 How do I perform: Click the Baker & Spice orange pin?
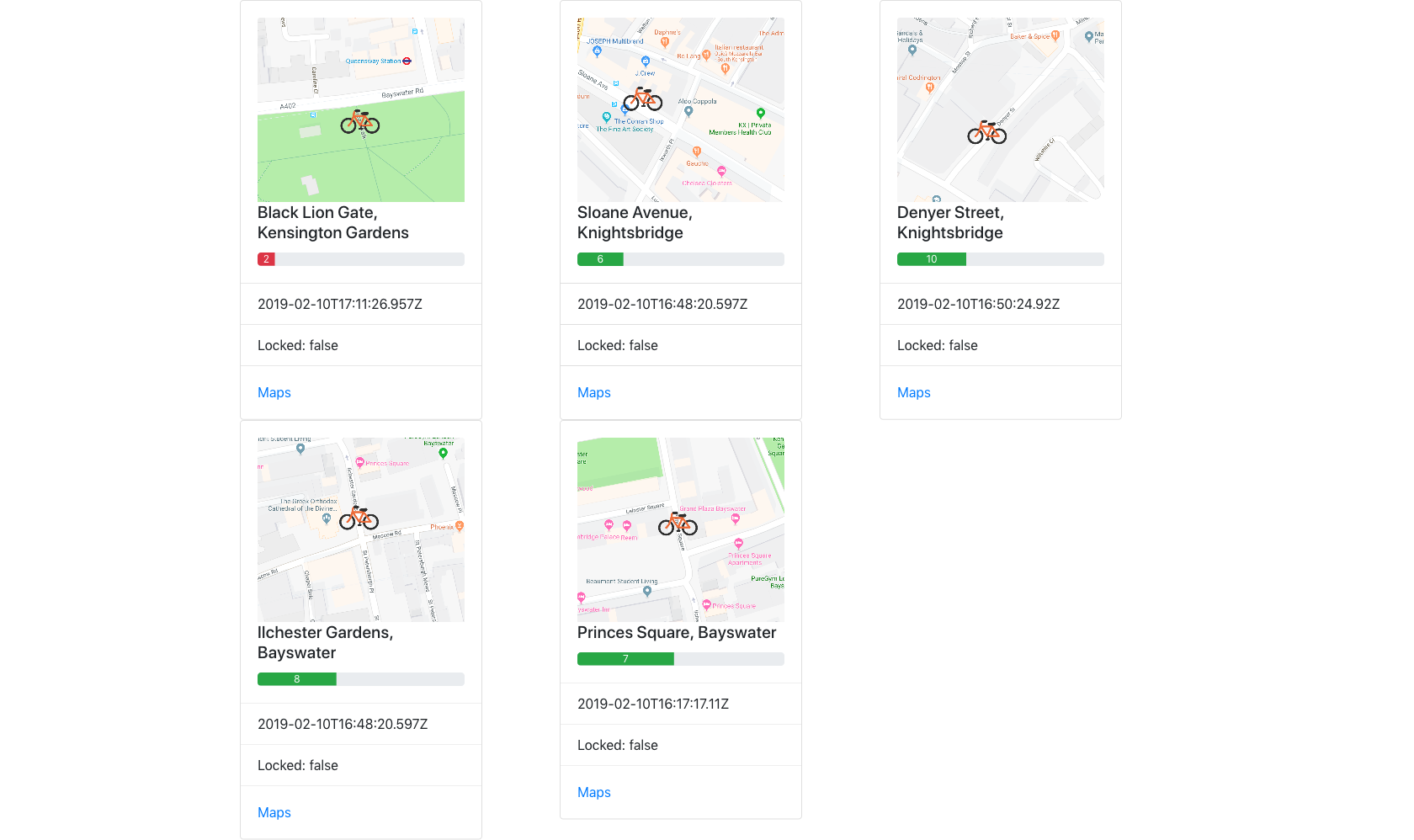coord(1055,36)
